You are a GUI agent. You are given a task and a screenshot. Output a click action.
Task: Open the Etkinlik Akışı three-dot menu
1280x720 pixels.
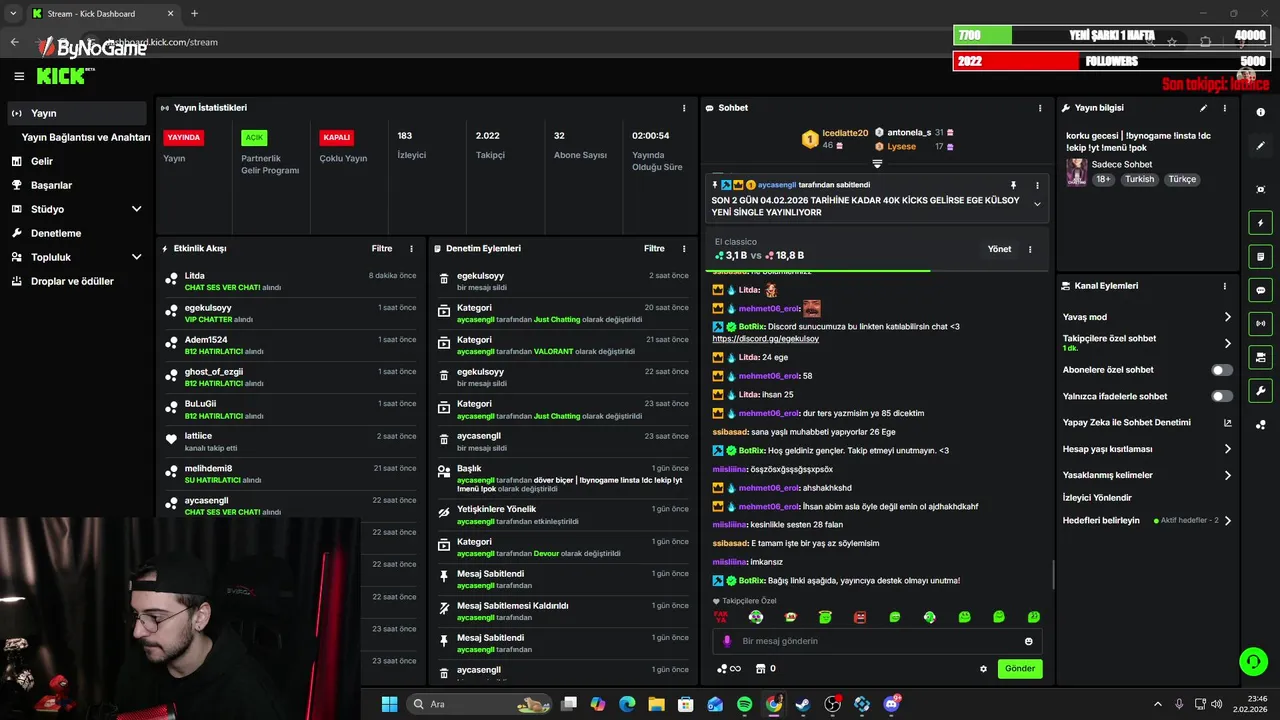click(411, 248)
